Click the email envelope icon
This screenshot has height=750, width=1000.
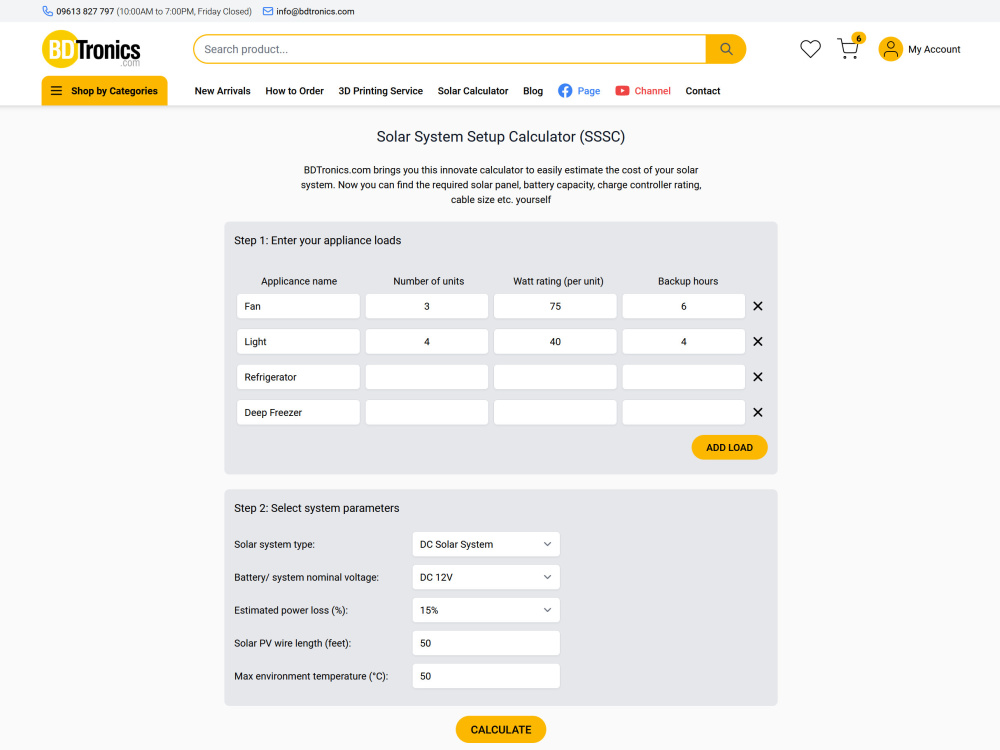coord(268,11)
